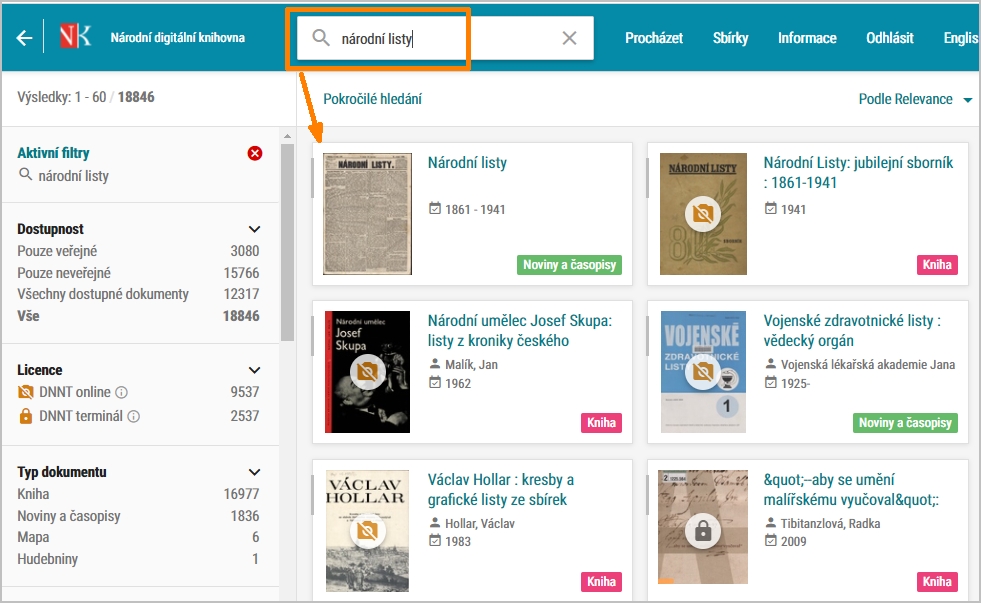Click the no-camera badge on Vojenské zdravotnické cover

pyautogui.click(x=703, y=372)
